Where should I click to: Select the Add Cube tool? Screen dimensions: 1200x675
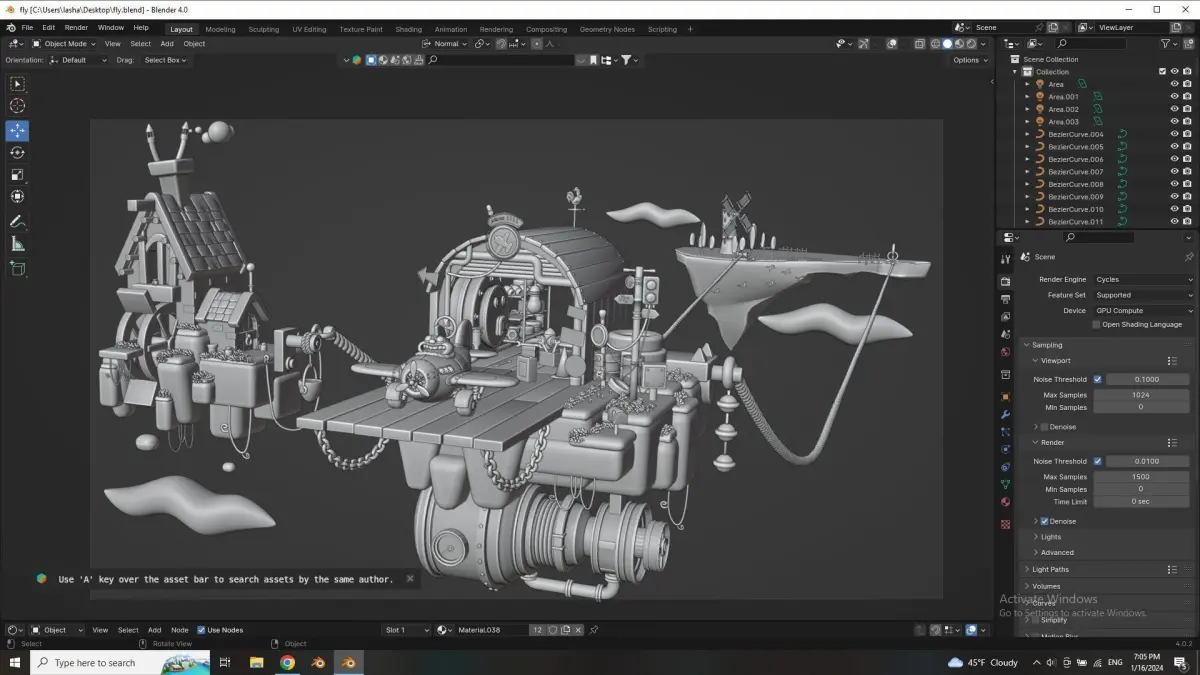click(x=17, y=268)
